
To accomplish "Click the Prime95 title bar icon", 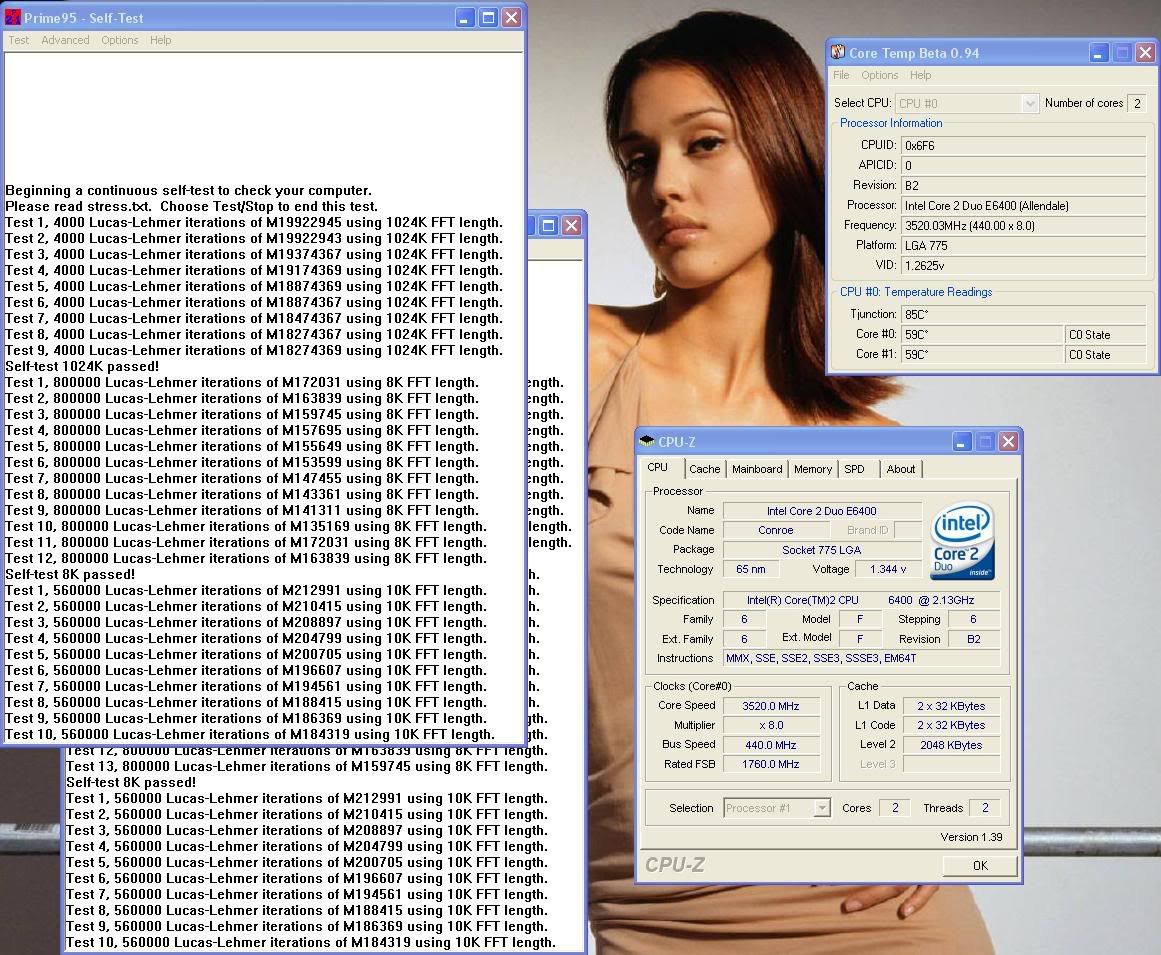I will pos(12,17).
